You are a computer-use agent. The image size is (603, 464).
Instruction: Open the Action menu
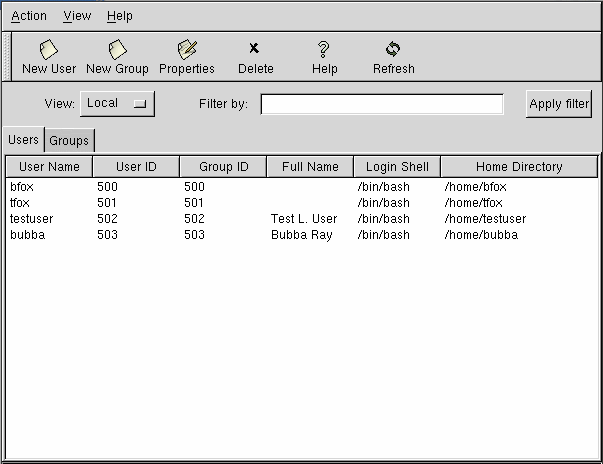click(x=29, y=16)
